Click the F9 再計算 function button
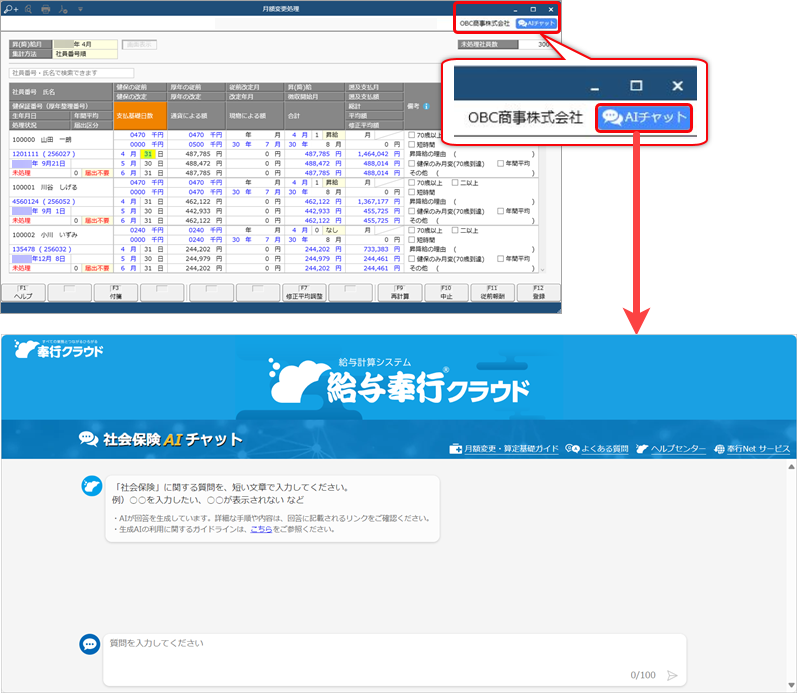The width and height of the screenshot is (797, 693). (x=400, y=293)
